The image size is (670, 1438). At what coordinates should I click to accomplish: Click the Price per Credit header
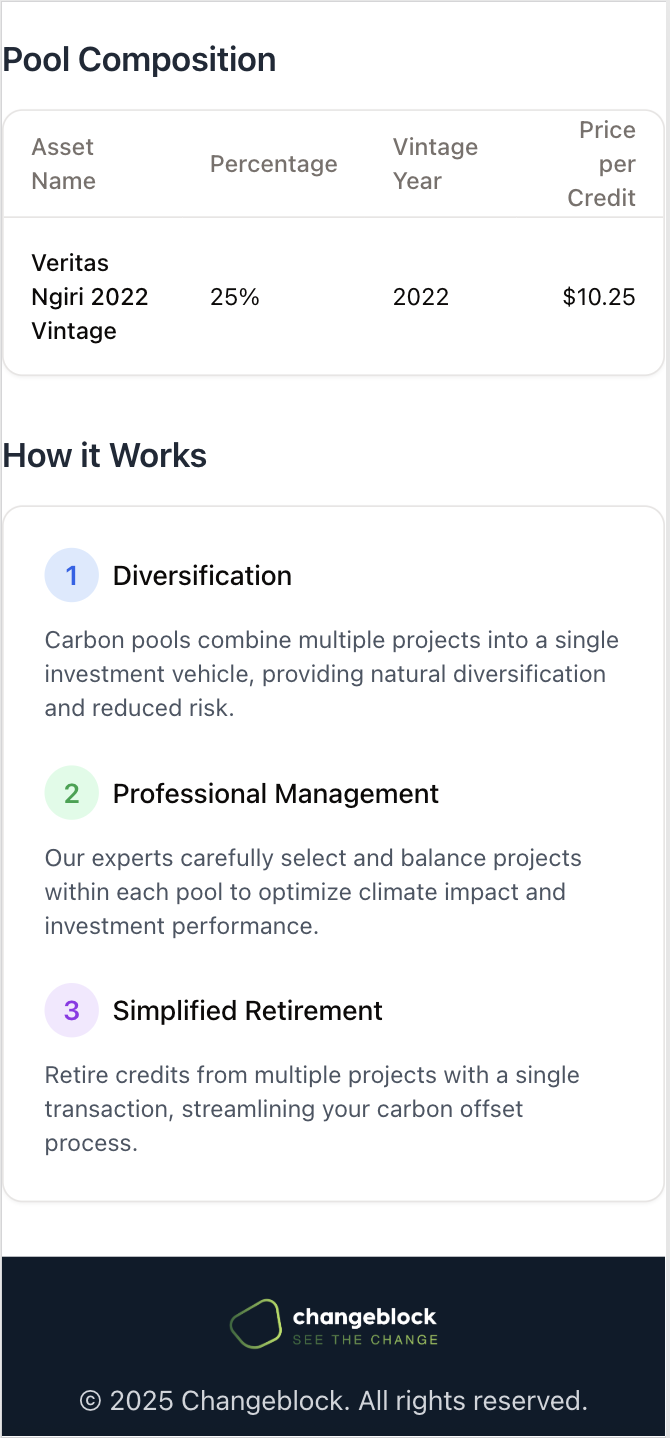601,164
